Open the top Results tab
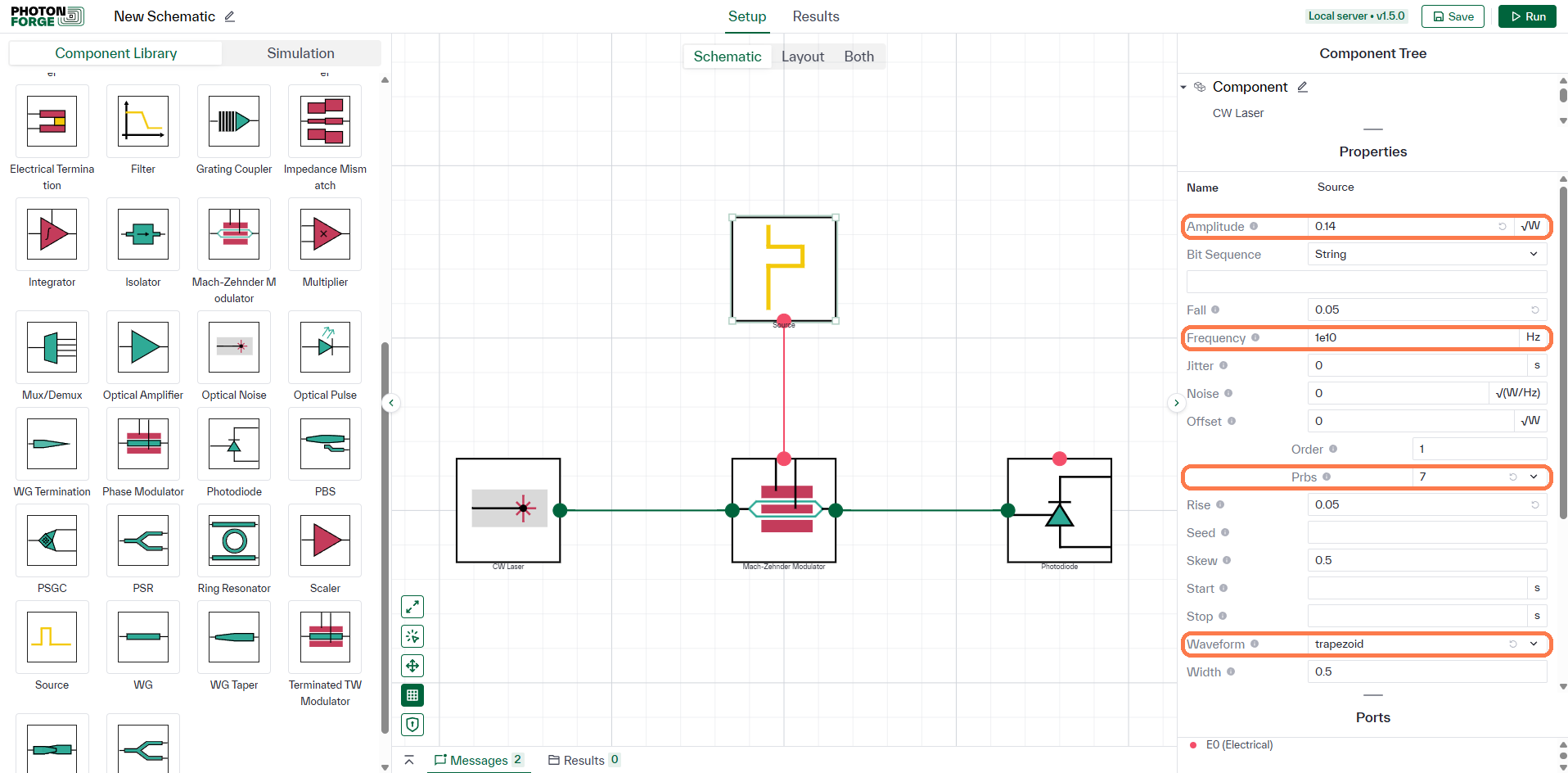 pos(816,16)
